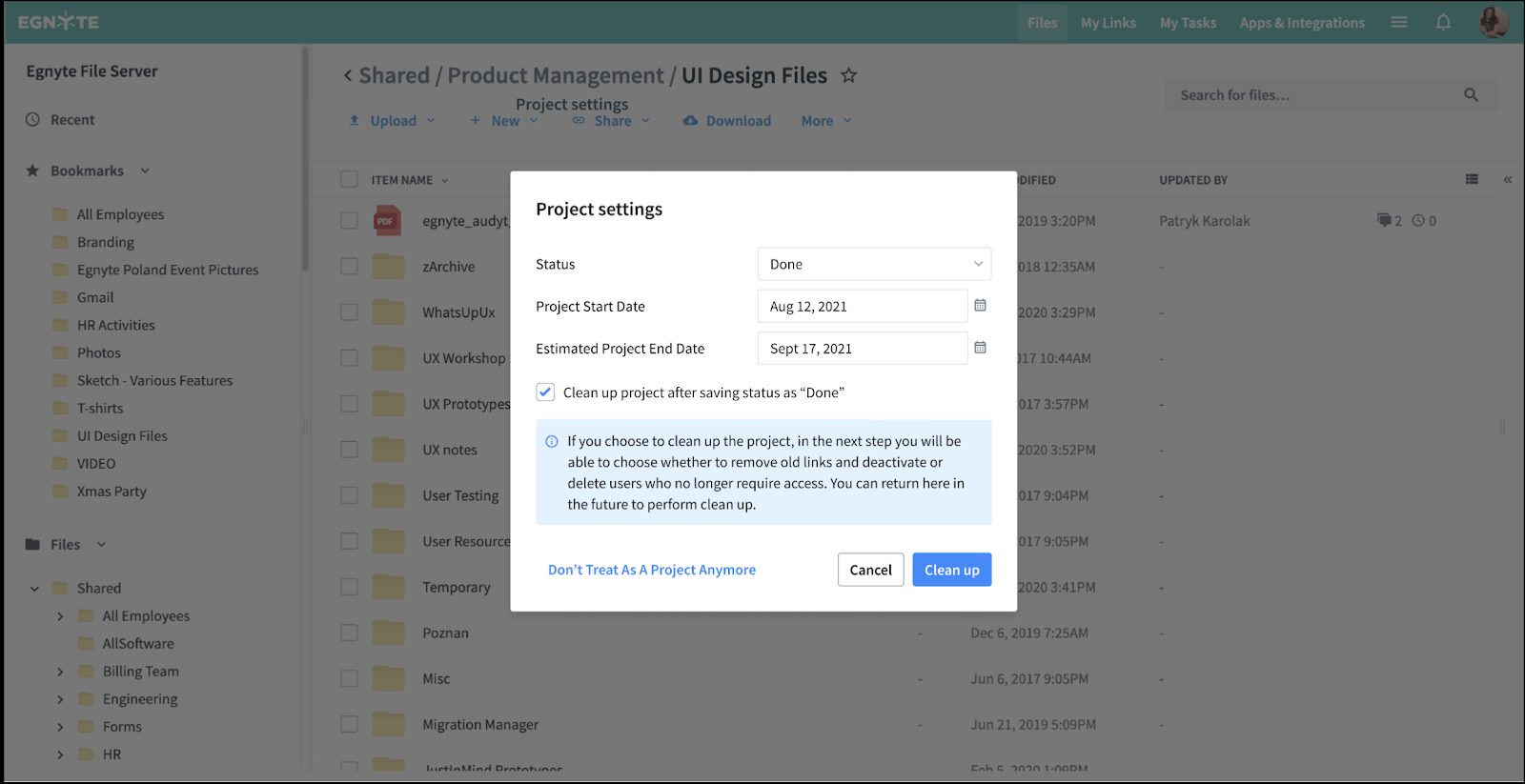Image resolution: width=1525 pixels, height=784 pixels.
Task: Click the Search for files input field
Action: pyautogui.click(x=1315, y=95)
